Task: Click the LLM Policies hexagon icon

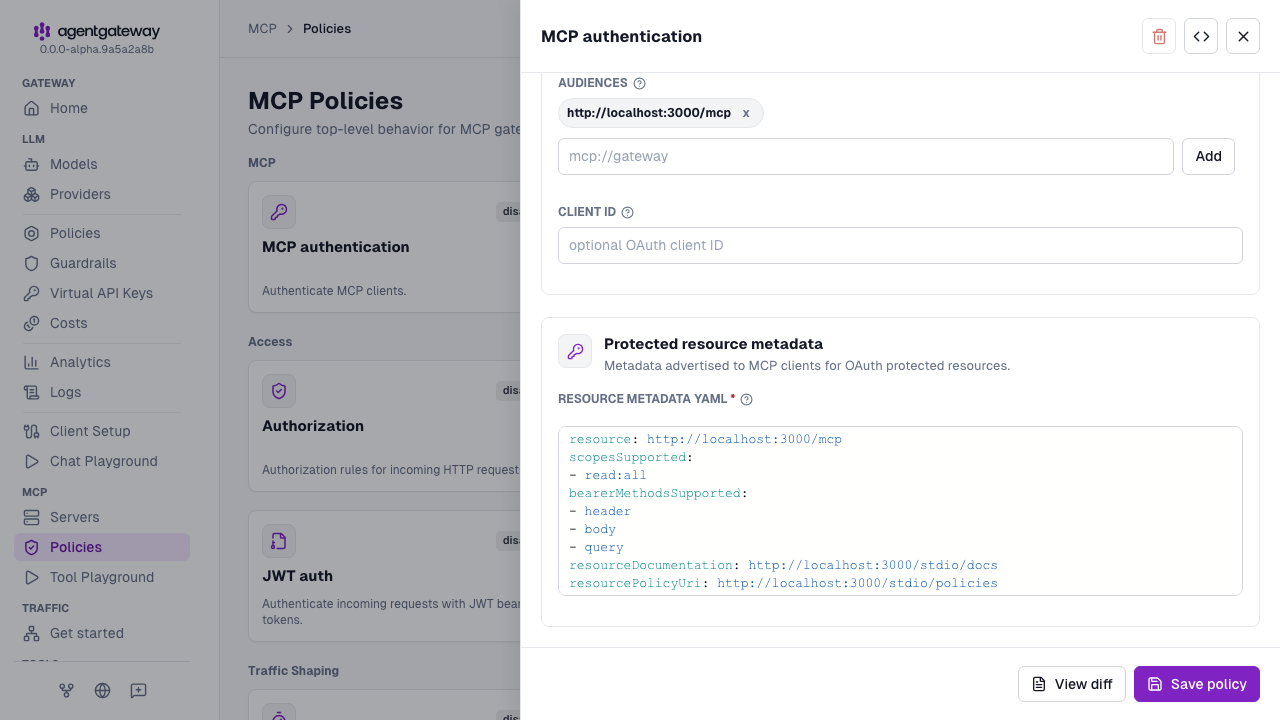Action: pos(32,233)
